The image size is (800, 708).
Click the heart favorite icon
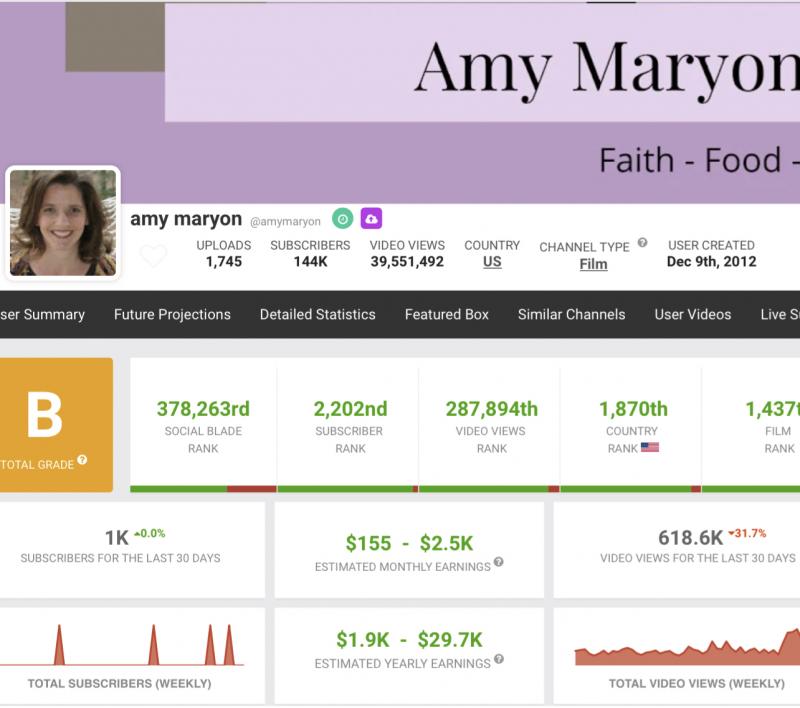pos(153,257)
